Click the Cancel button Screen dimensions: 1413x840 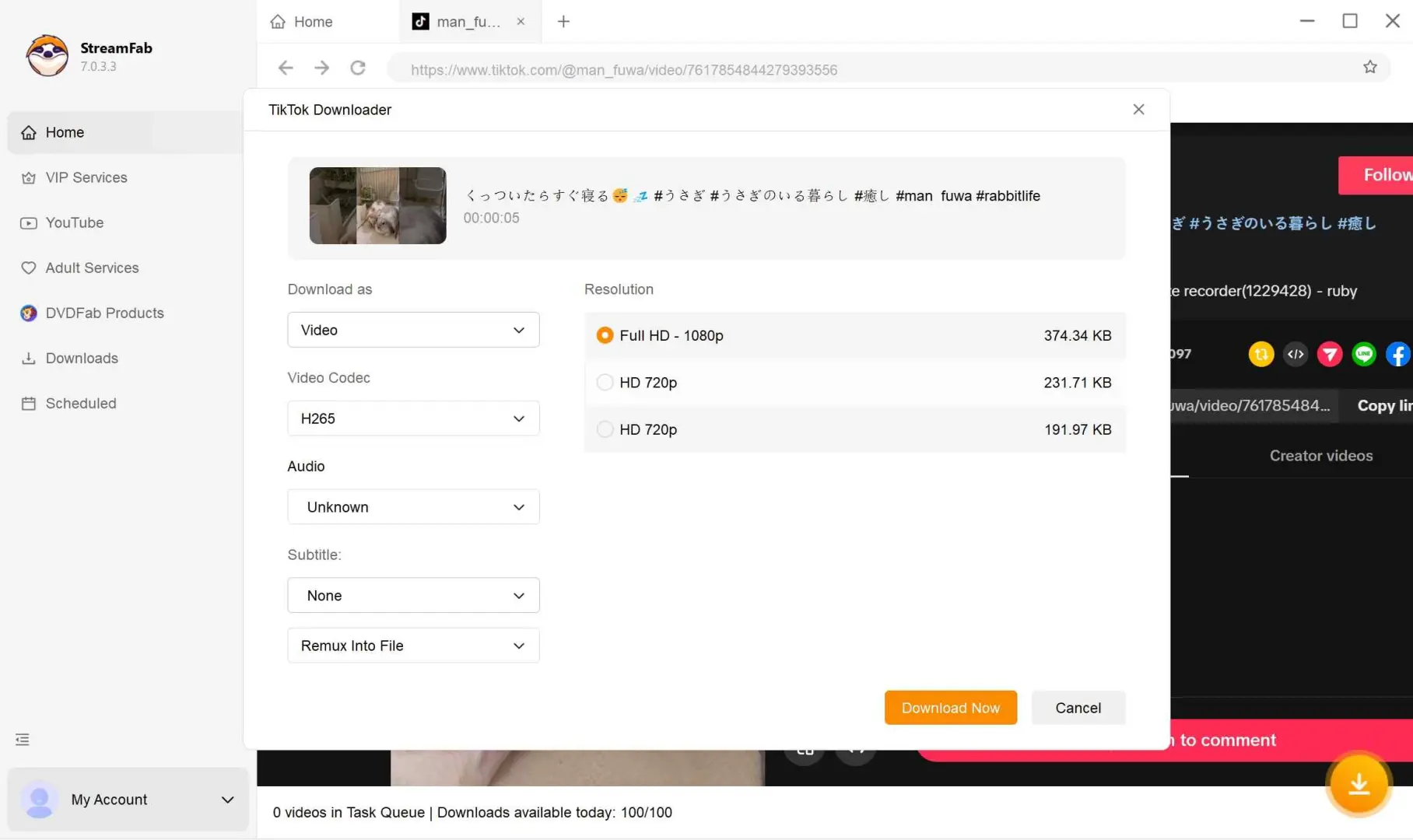click(x=1078, y=708)
